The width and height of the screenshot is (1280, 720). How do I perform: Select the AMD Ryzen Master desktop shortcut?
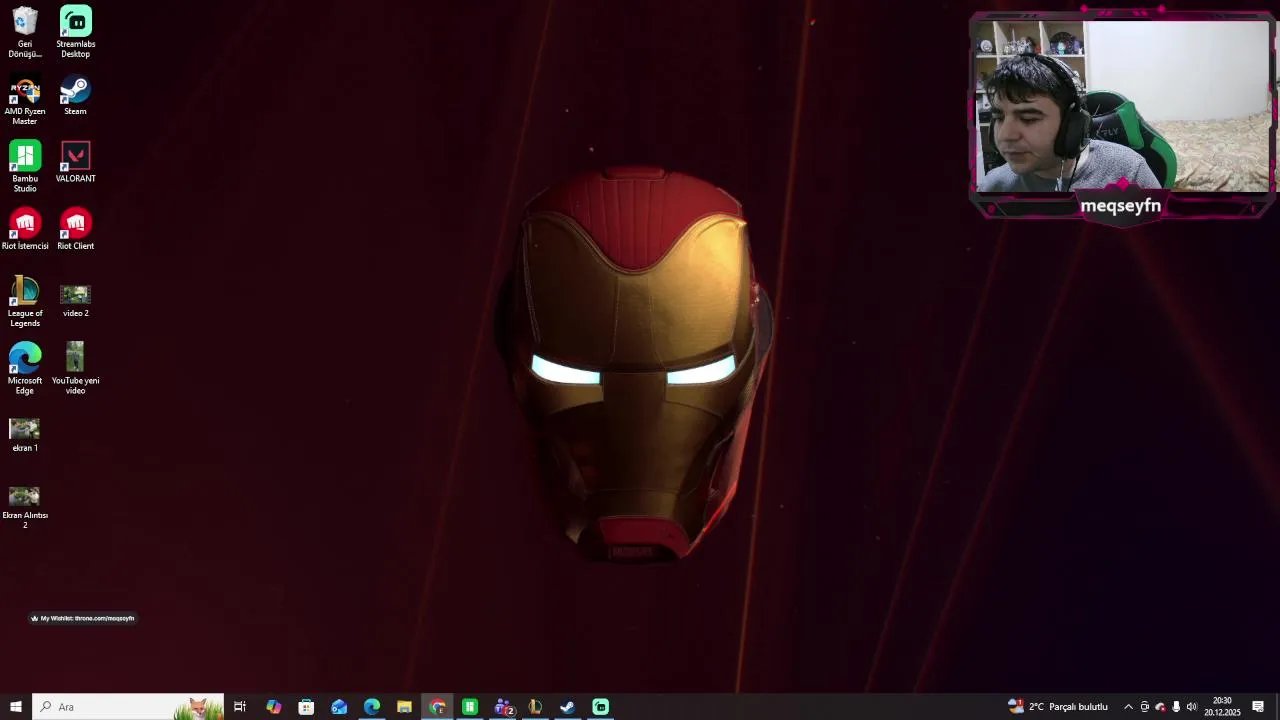click(25, 100)
